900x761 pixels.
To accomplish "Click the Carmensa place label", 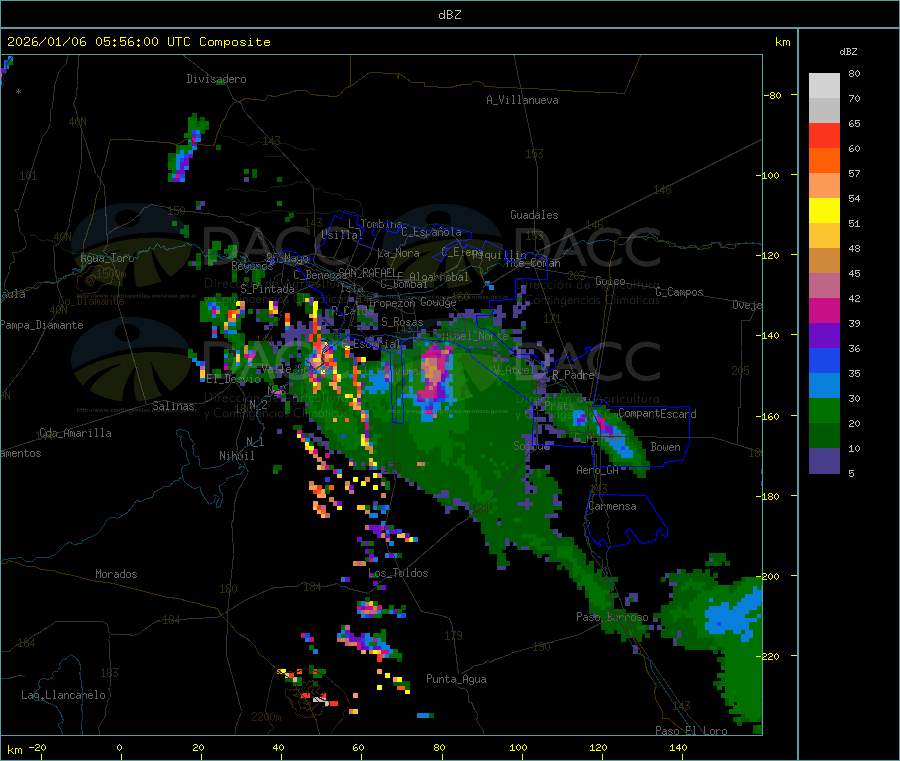I will click(612, 506).
